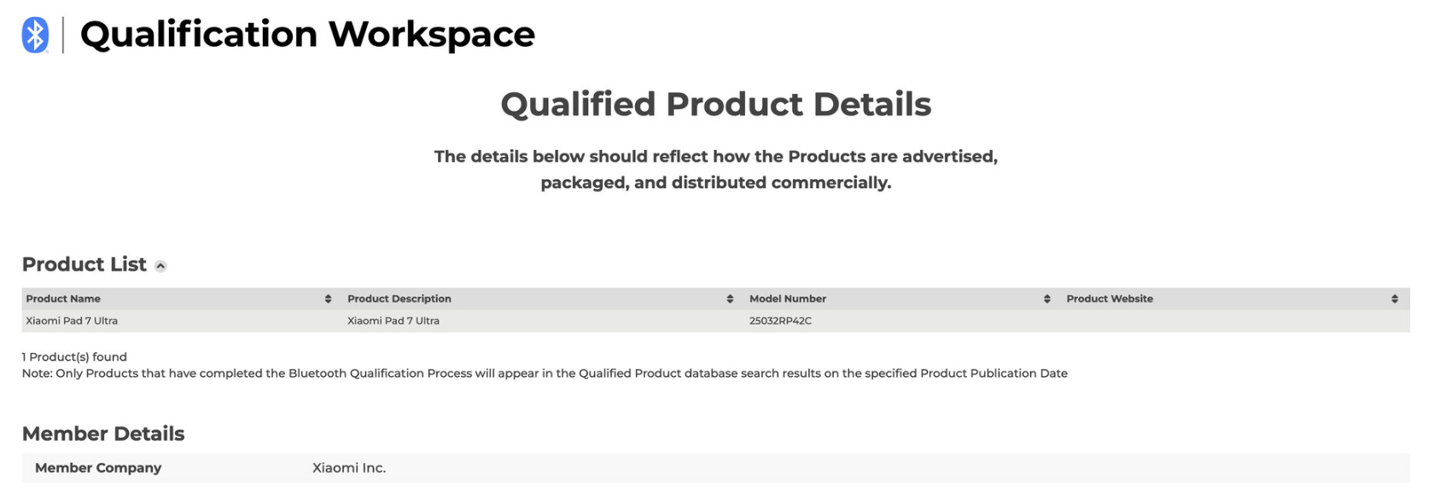Click the Product List heading text
Screen dimensions: 1440x497
(84, 265)
